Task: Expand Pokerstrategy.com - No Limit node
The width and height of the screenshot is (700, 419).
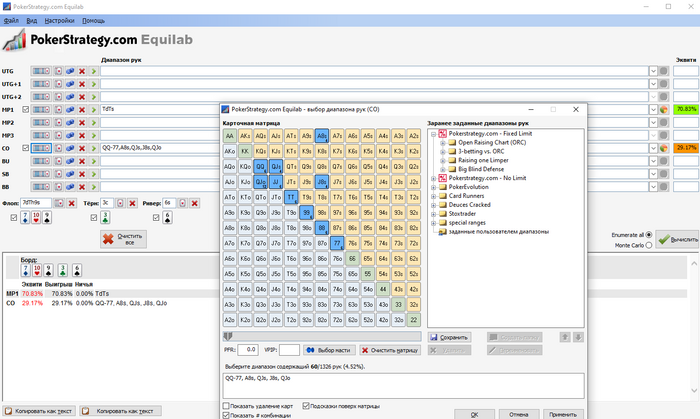Action: 433,178
